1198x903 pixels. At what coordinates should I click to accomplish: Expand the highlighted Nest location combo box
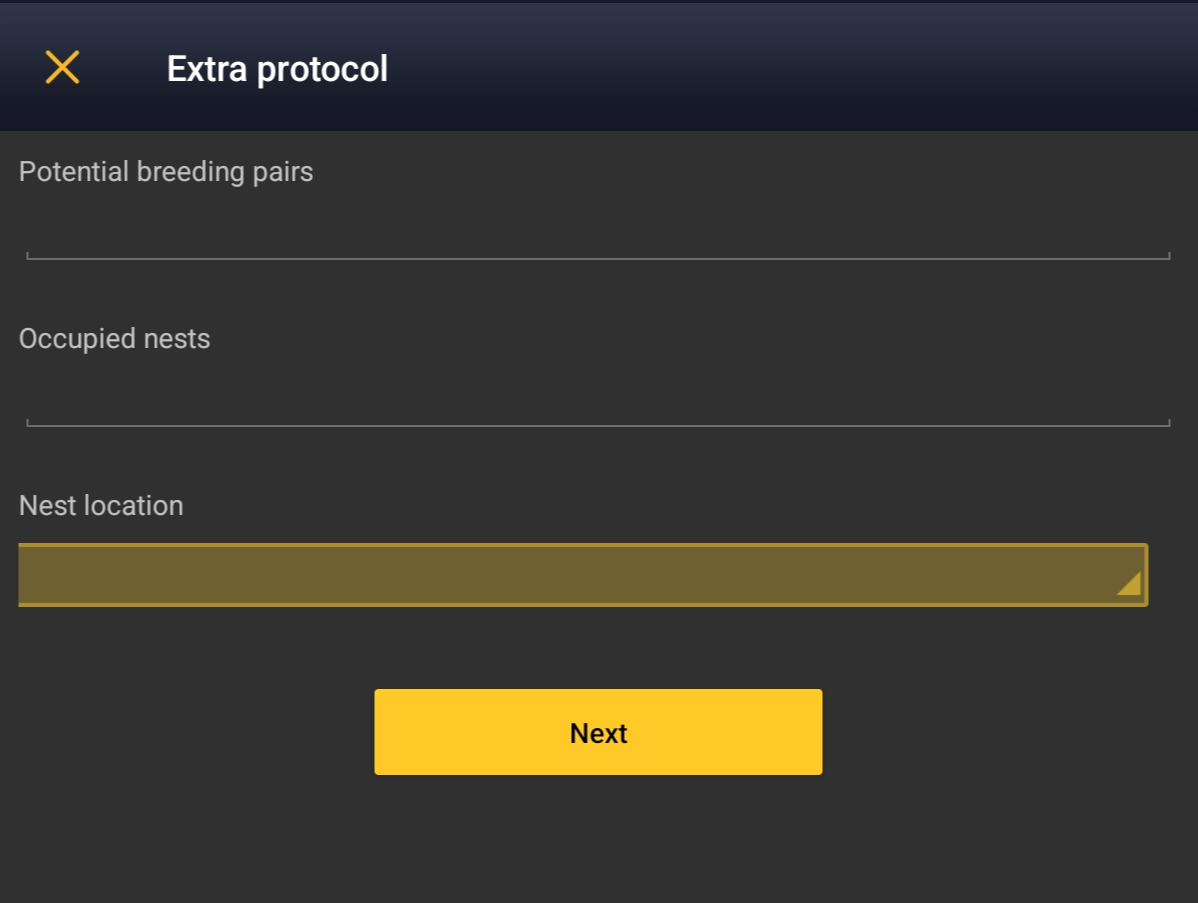(x=583, y=575)
